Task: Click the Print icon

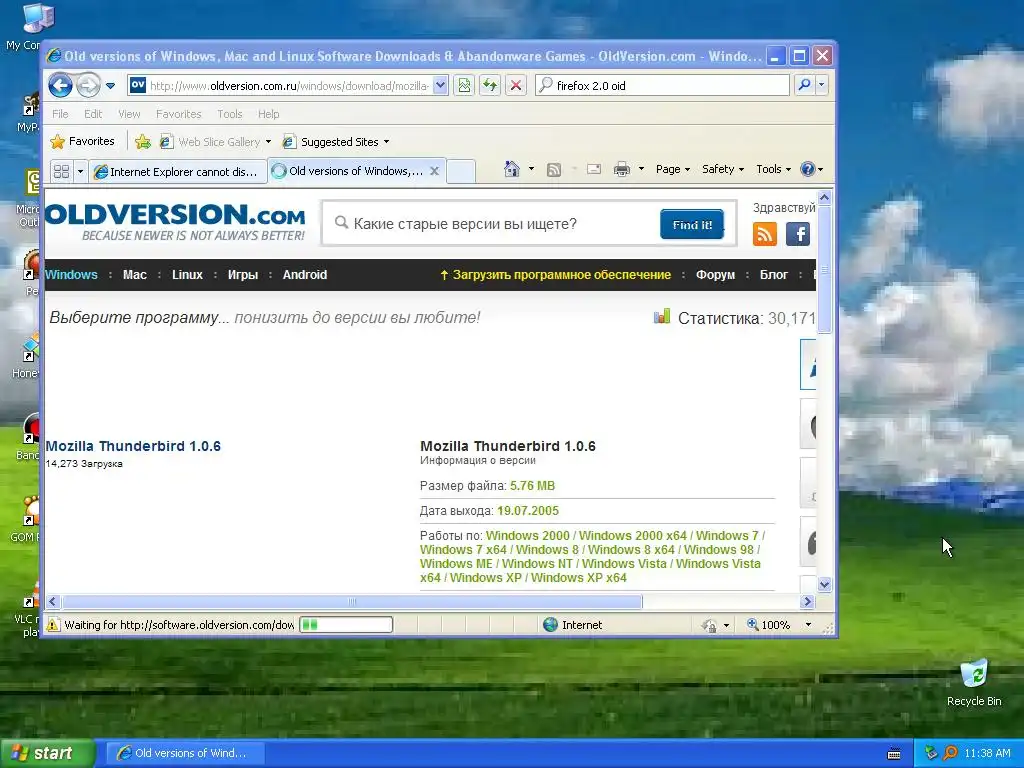Action: coord(622,170)
